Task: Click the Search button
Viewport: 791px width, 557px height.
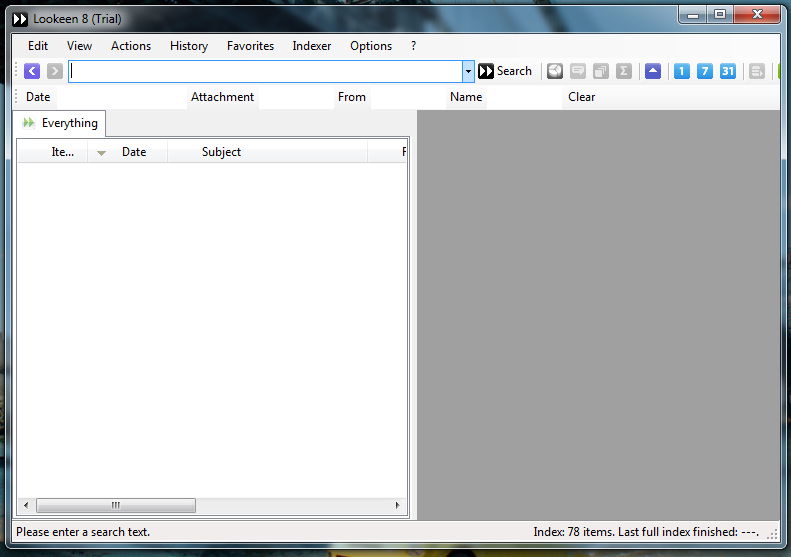Action: [505, 71]
